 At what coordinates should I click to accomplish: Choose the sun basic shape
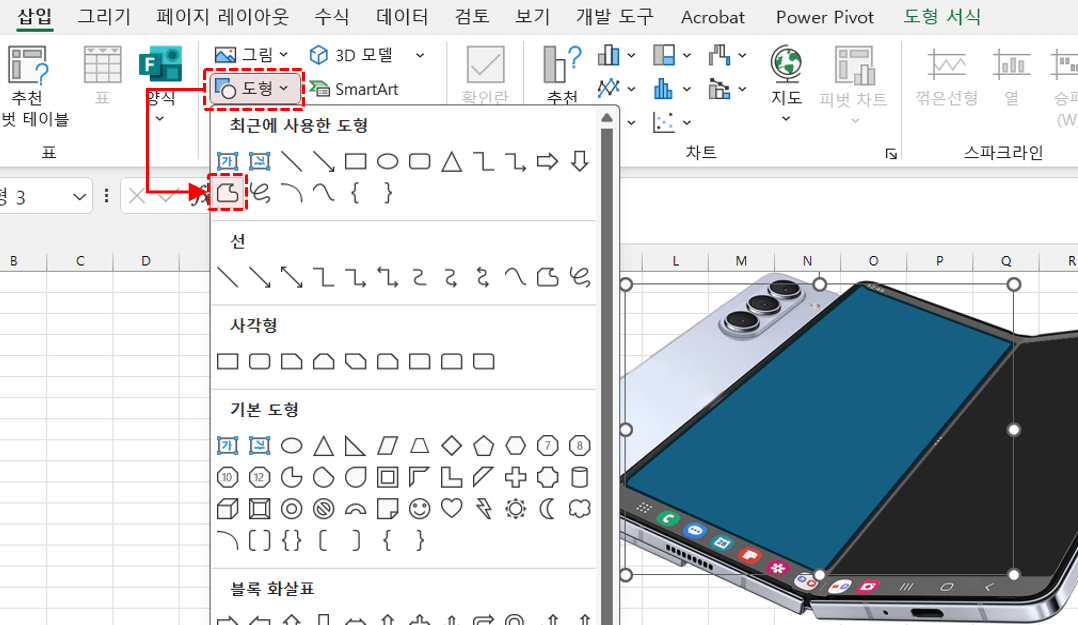[516, 509]
